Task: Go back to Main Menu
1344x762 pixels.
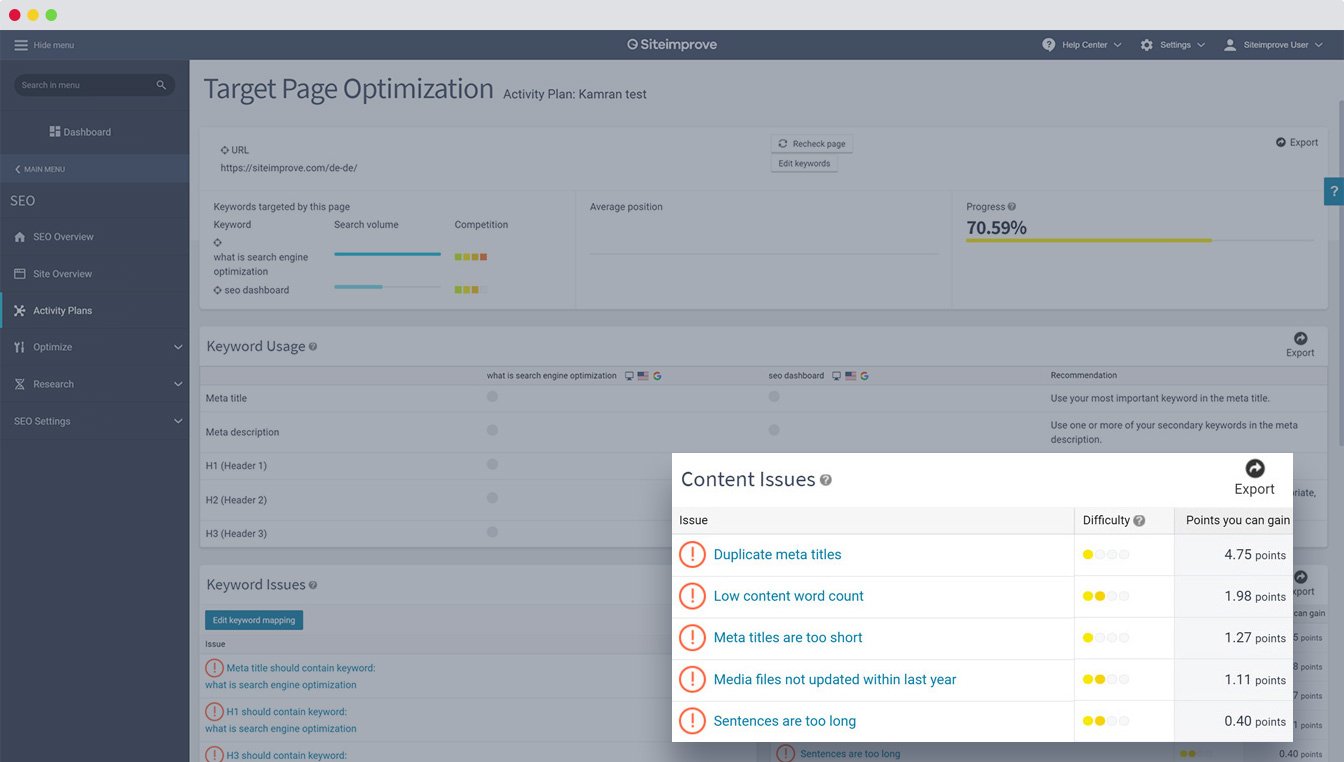Action: coord(40,169)
